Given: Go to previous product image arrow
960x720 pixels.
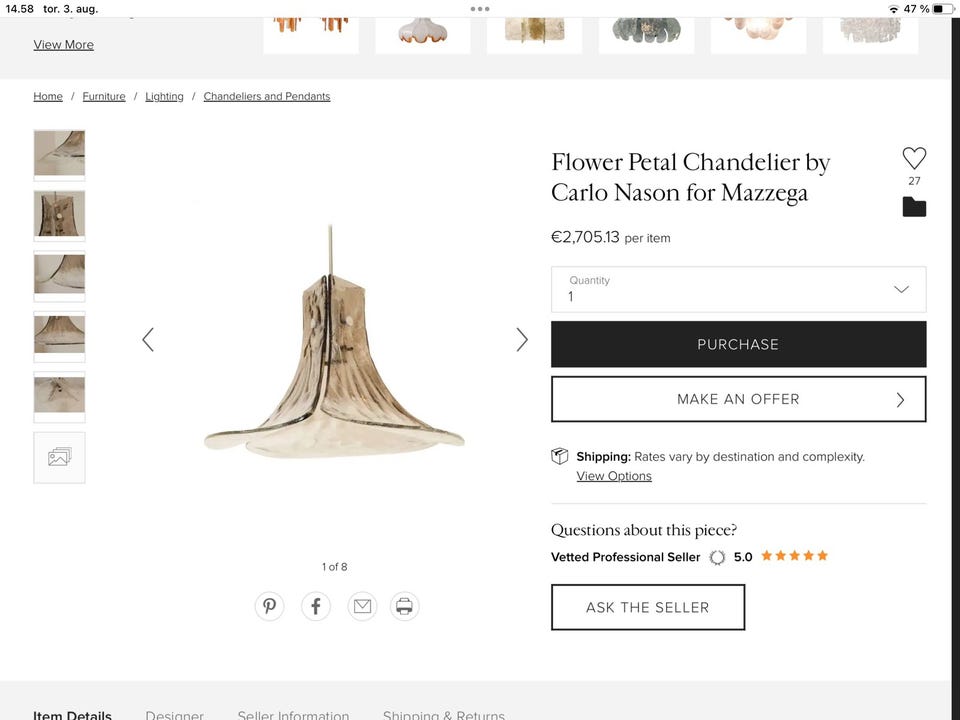Looking at the screenshot, I should pyautogui.click(x=148, y=340).
